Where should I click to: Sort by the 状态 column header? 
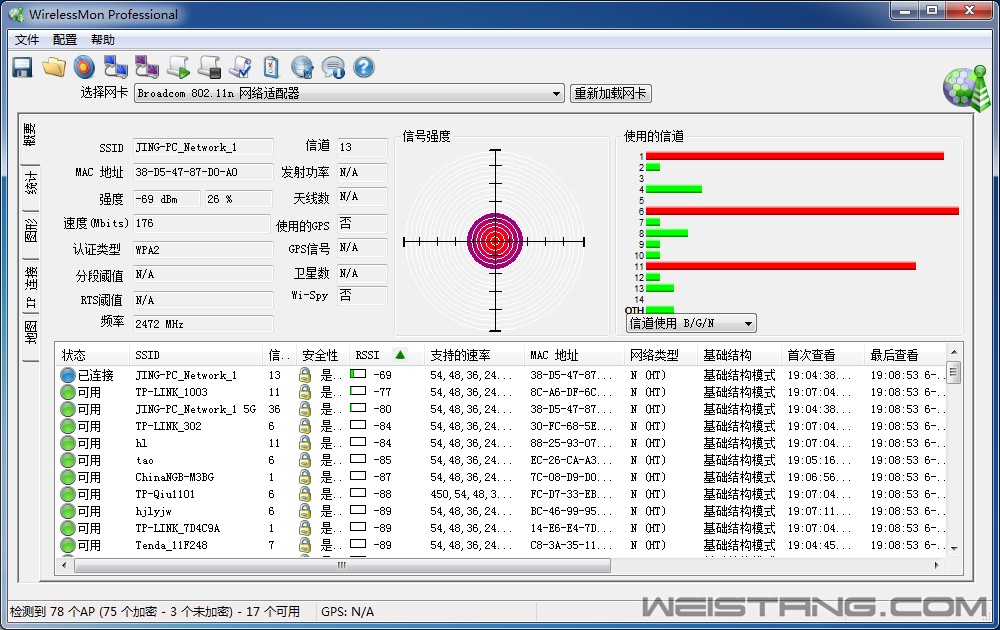[92, 355]
